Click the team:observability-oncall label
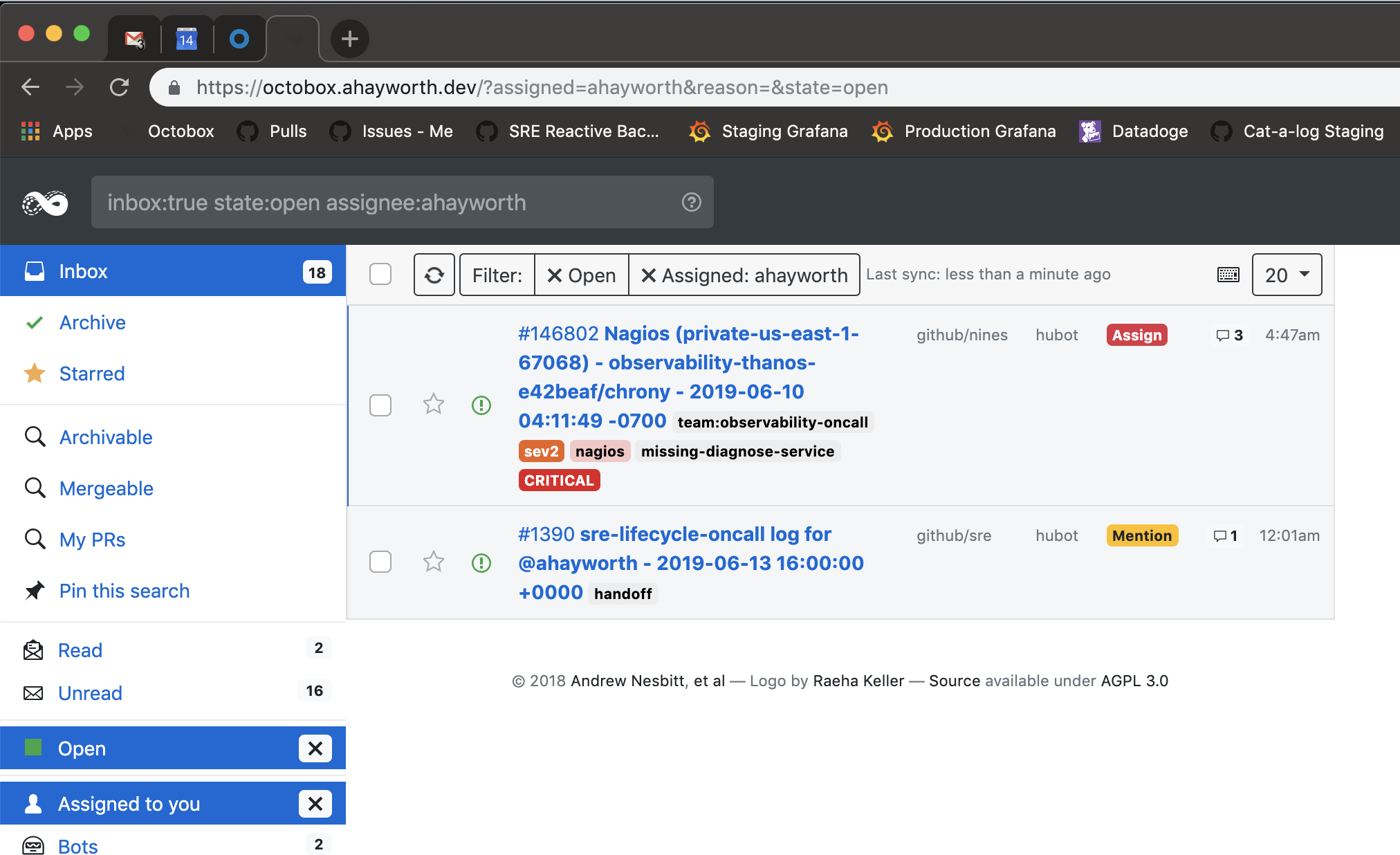 click(773, 422)
